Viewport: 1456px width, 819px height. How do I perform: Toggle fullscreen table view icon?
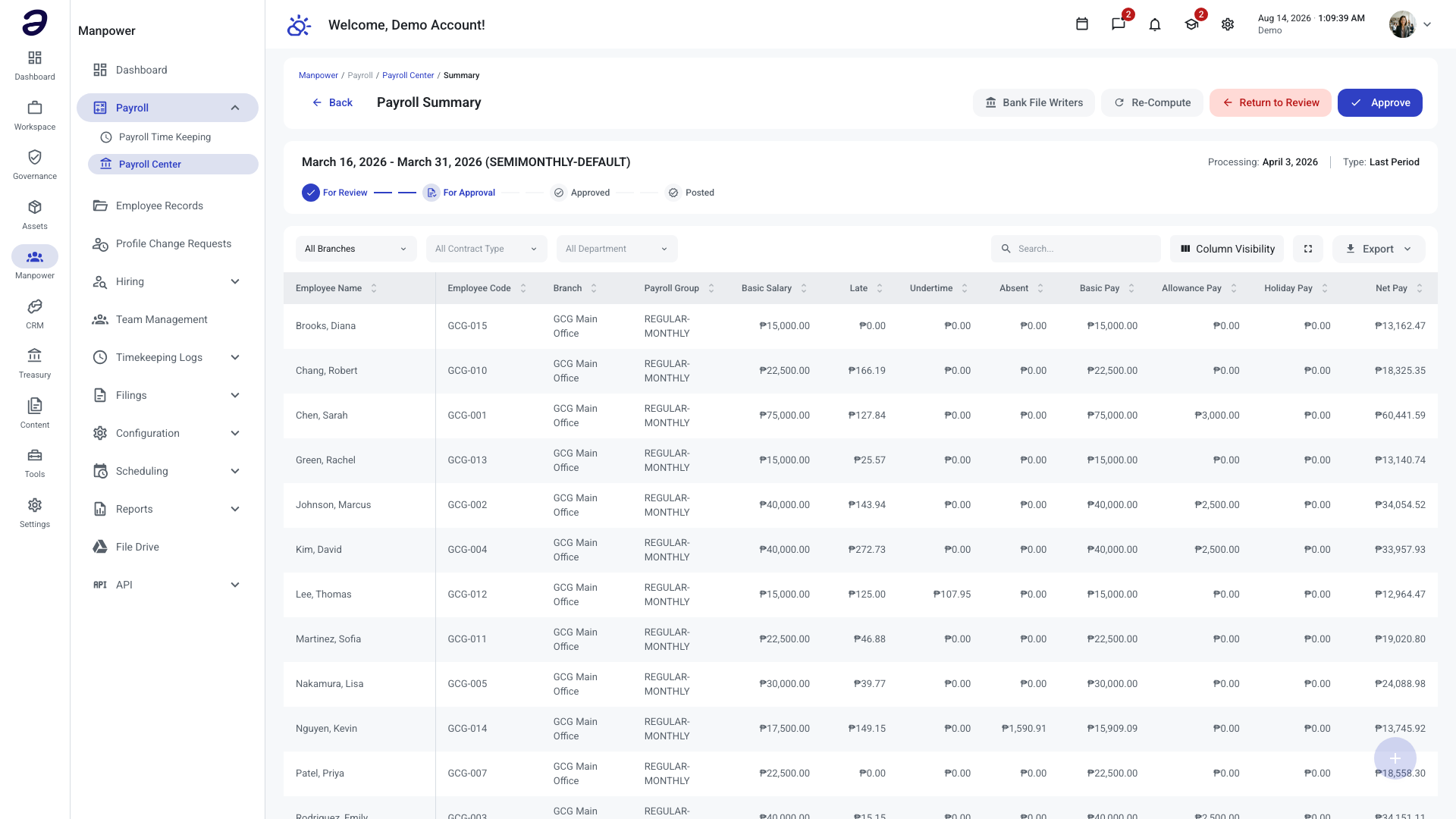pyautogui.click(x=1308, y=249)
